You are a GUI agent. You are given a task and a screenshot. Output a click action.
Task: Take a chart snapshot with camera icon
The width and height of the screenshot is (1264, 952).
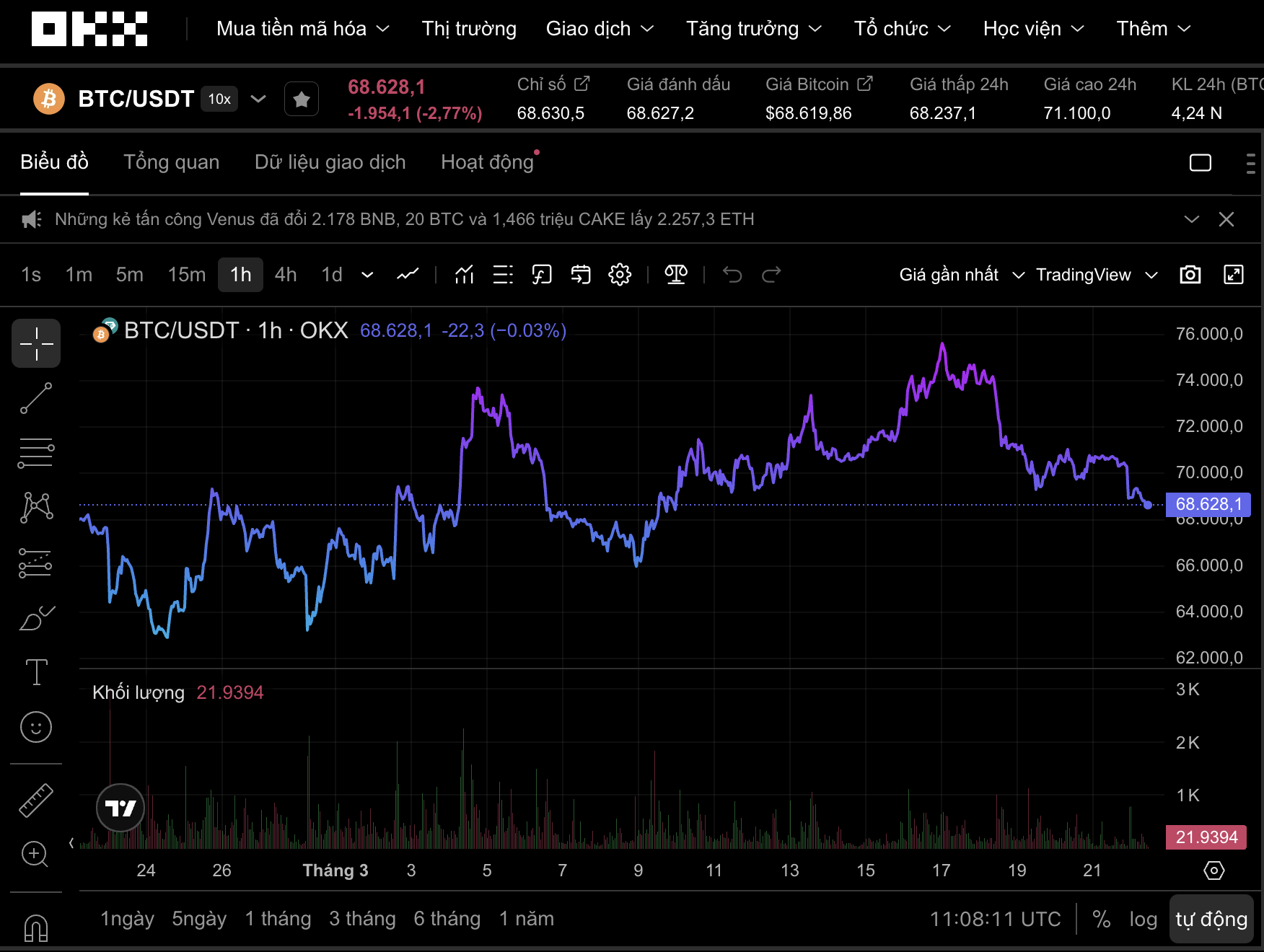[1190, 275]
